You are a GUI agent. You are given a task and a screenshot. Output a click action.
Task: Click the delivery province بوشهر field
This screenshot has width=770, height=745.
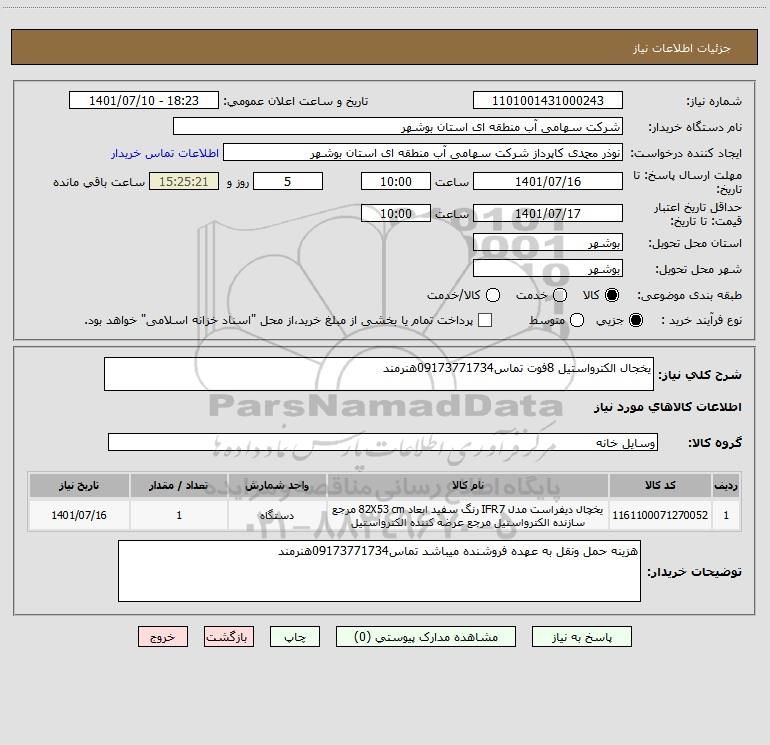click(548, 243)
